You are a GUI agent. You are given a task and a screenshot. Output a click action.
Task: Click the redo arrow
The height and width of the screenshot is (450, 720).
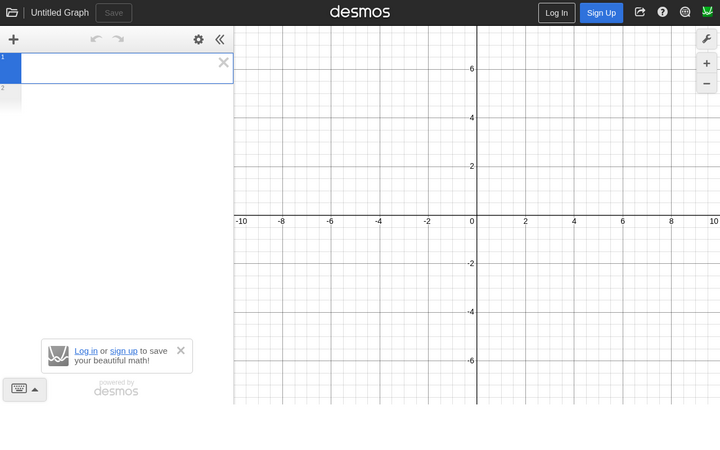(x=118, y=39)
